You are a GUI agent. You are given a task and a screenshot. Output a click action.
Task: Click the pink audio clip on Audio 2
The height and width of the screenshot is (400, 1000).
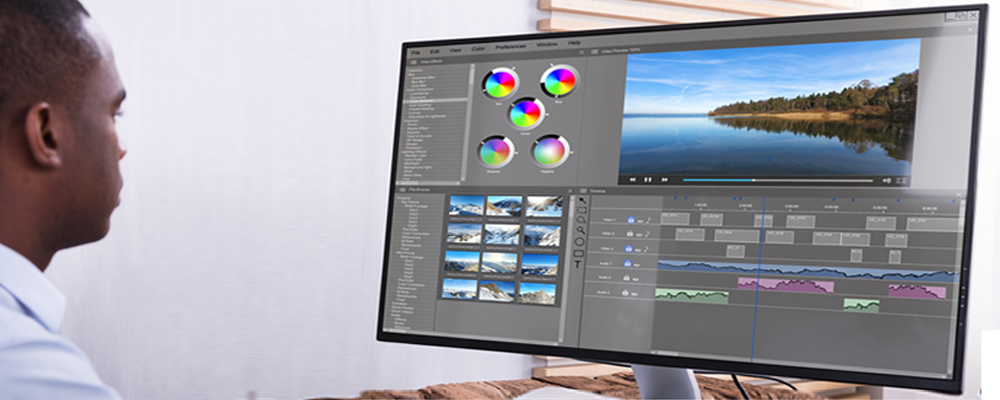tap(785, 285)
